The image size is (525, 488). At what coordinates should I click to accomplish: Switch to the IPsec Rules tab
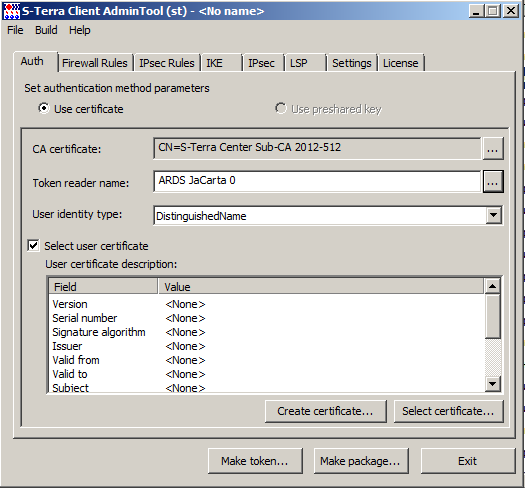pos(167,63)
